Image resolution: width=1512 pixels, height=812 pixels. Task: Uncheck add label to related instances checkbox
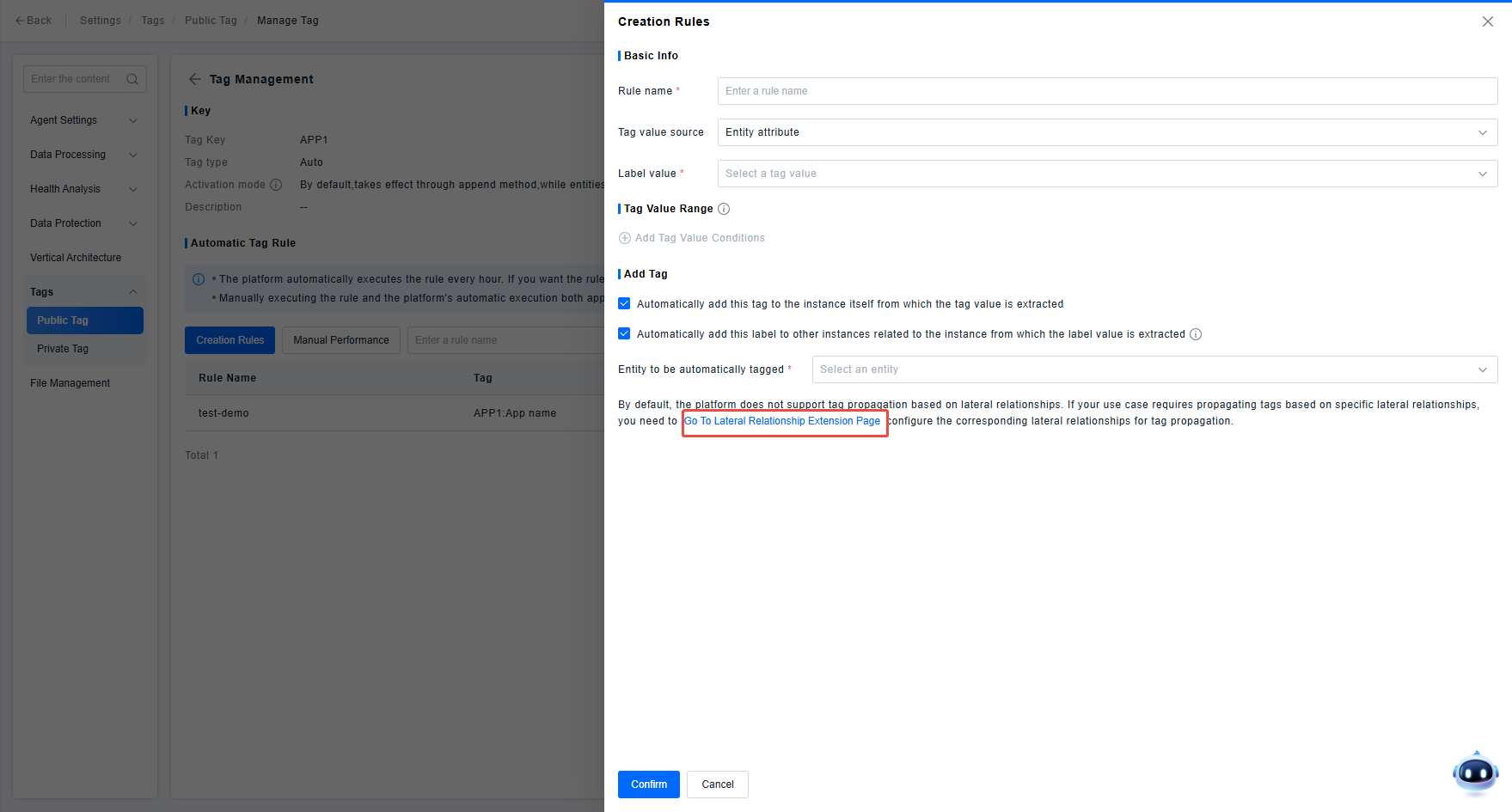point(624,334)
